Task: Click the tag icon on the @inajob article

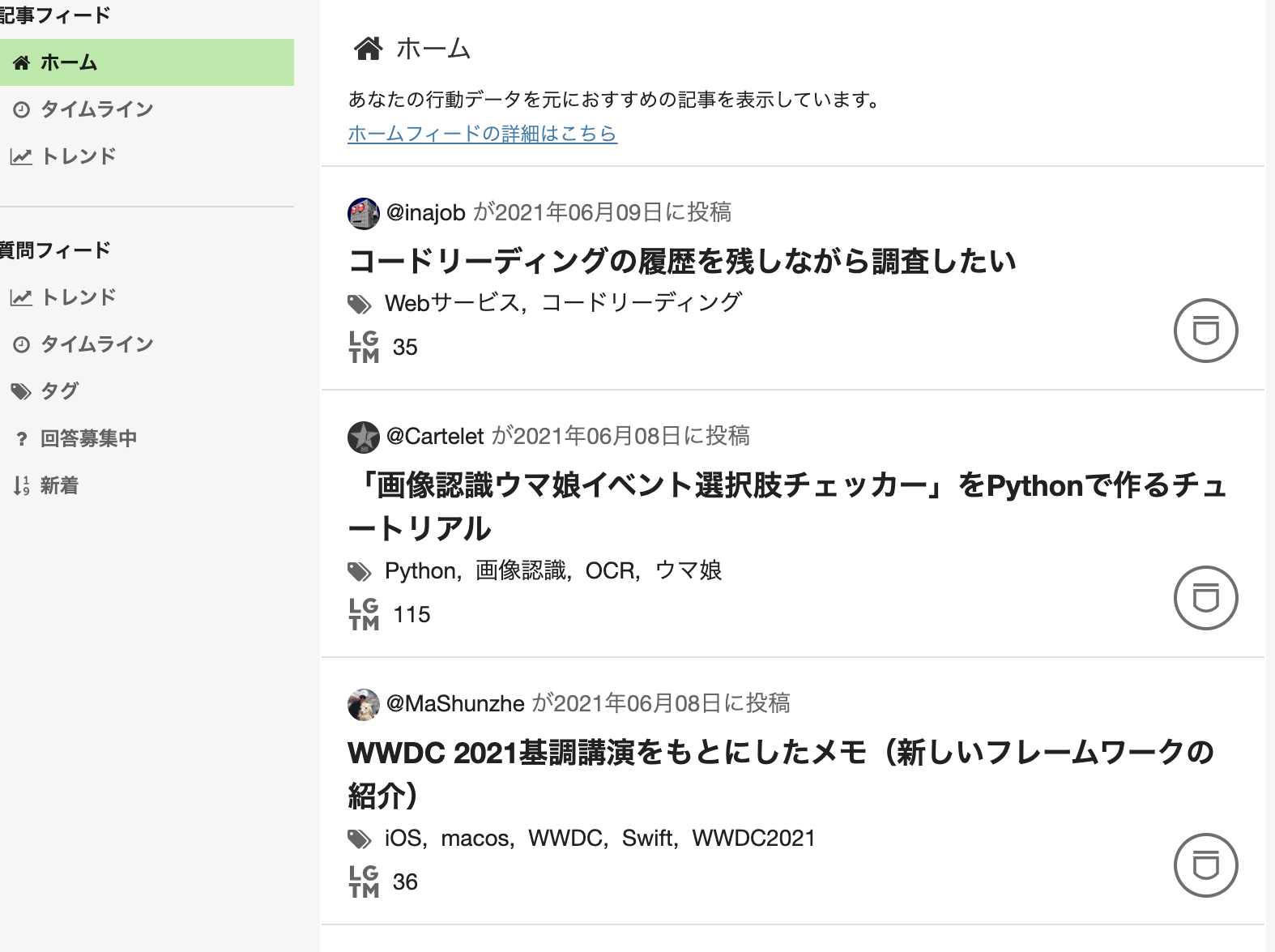Action: (360, 305)
